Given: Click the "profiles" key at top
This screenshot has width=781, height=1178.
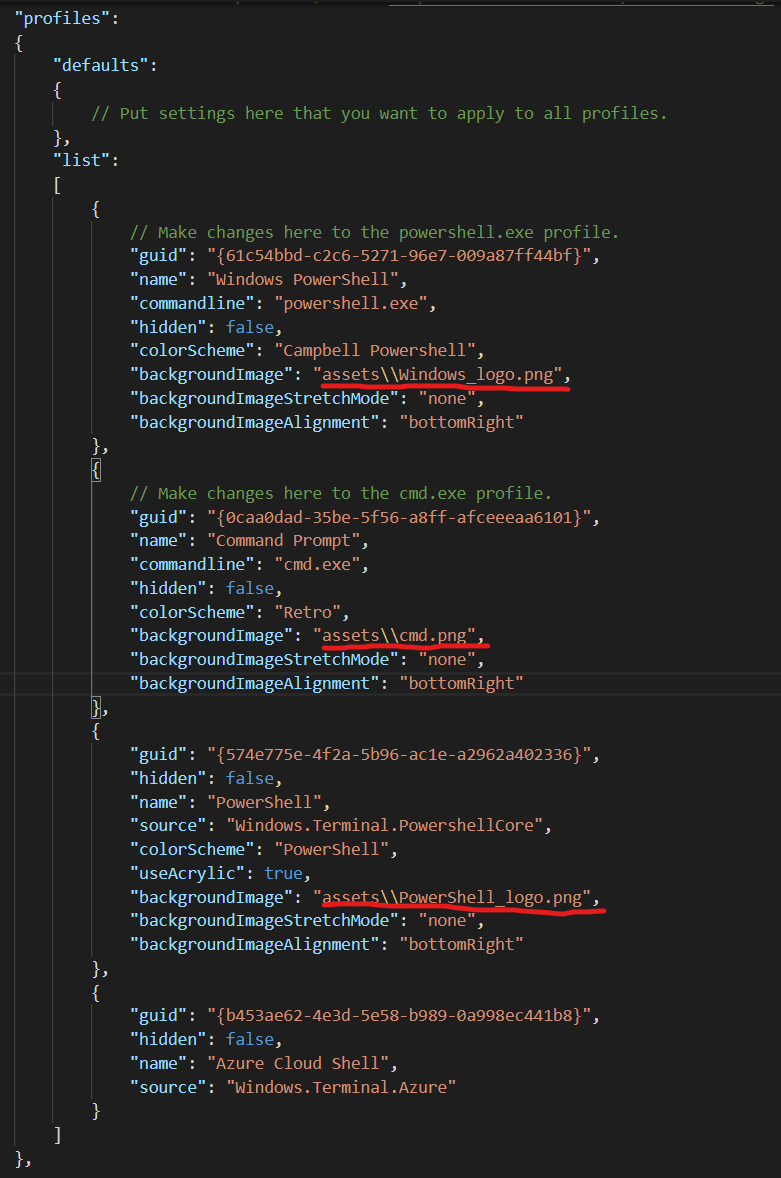Looking at the screenshot, I should [x=62, y=18].
